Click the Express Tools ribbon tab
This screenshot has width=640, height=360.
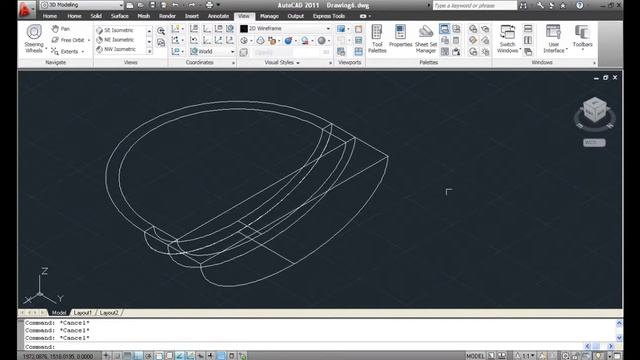point(329,16)
